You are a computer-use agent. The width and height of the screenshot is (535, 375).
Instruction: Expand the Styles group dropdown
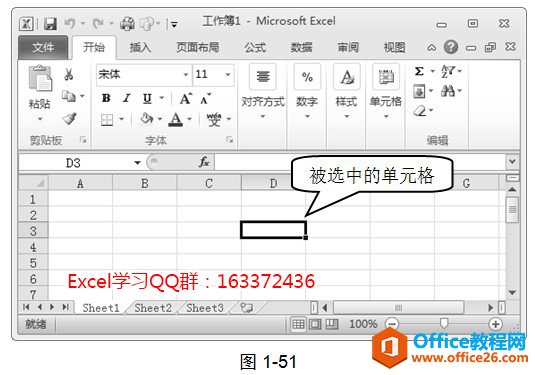click(347, 116)
